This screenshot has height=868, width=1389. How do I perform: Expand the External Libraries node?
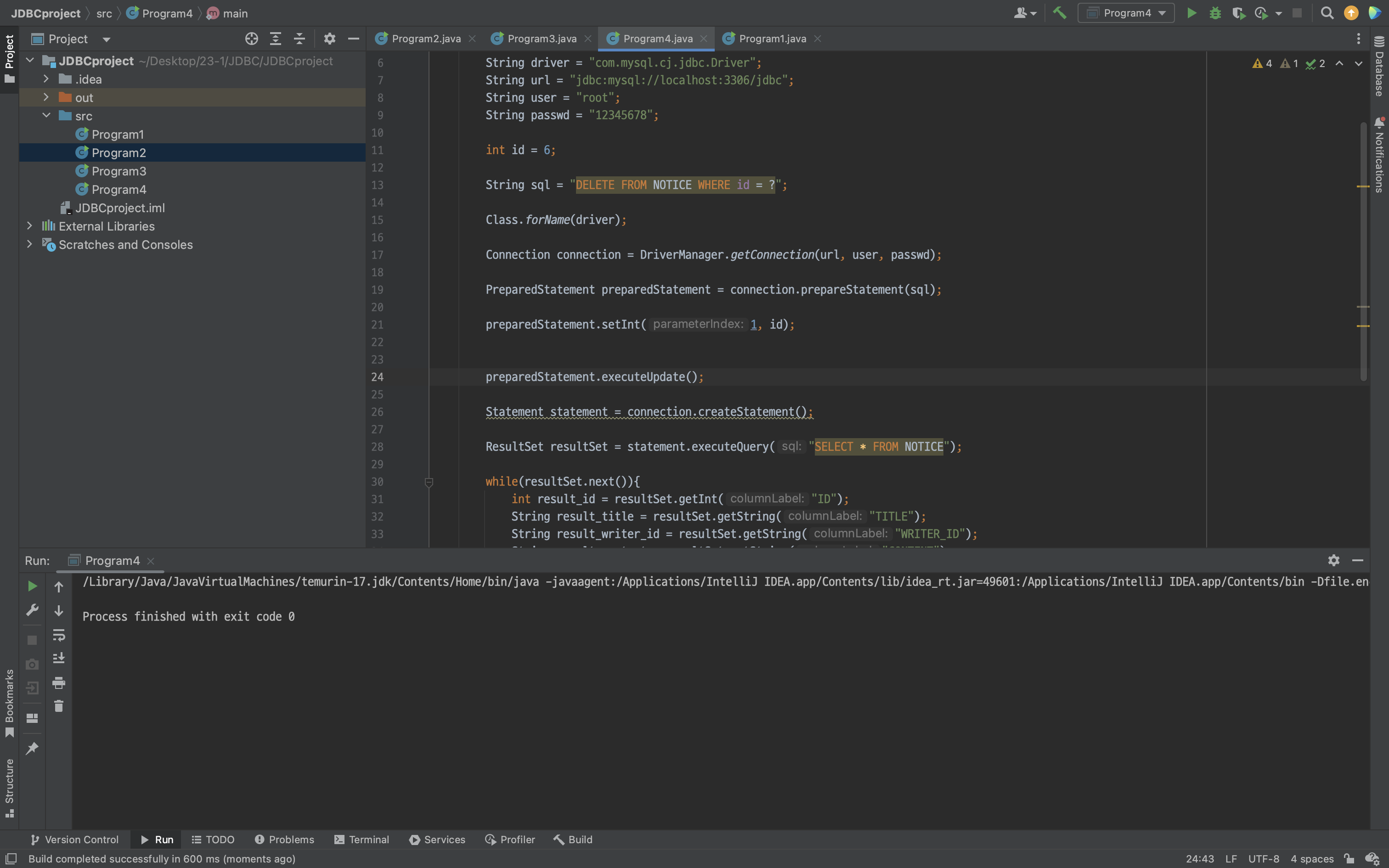pyautogui.click(x=29, y=226)
